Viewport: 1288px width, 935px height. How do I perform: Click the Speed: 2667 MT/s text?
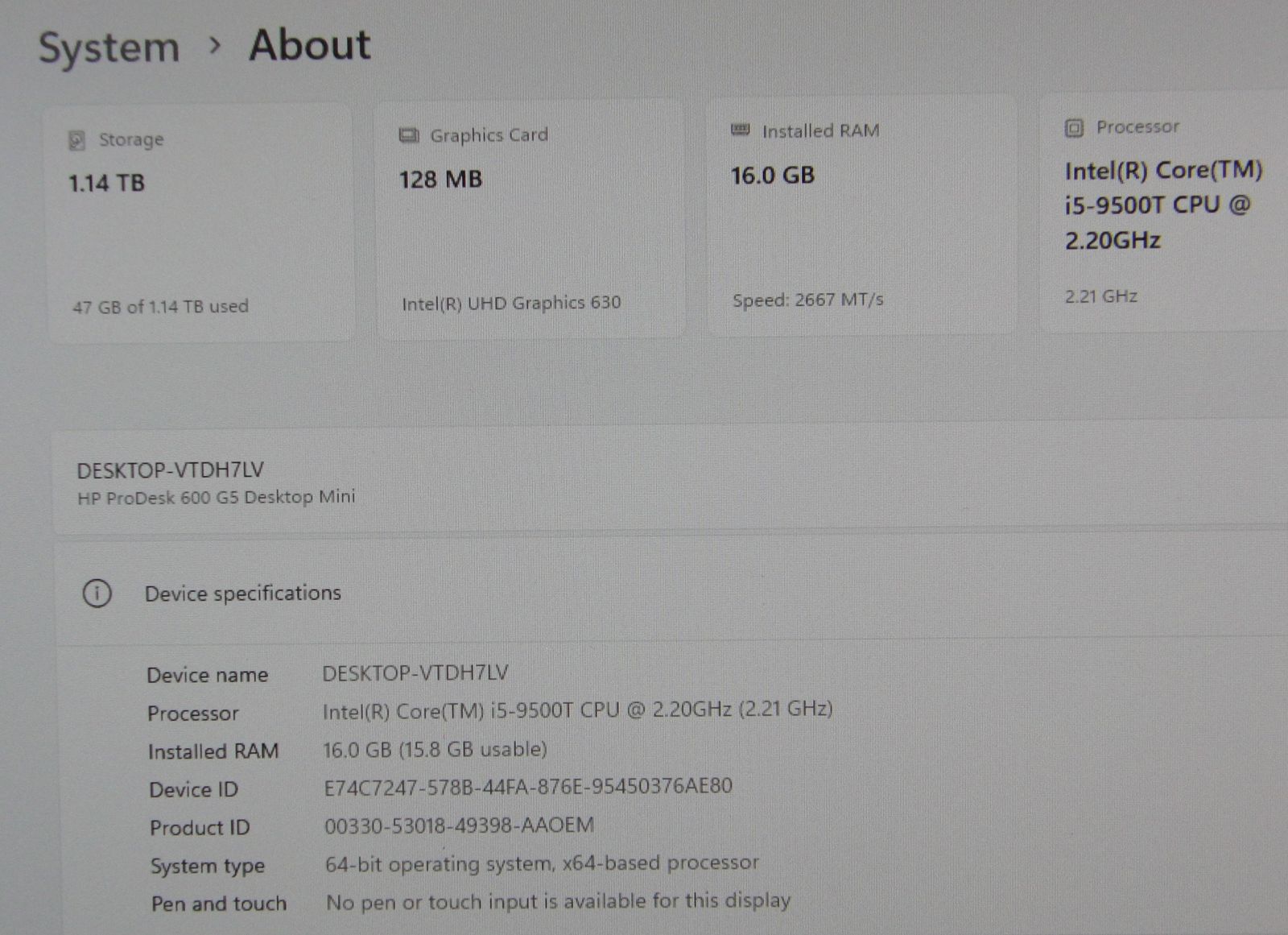coord(807,300)
